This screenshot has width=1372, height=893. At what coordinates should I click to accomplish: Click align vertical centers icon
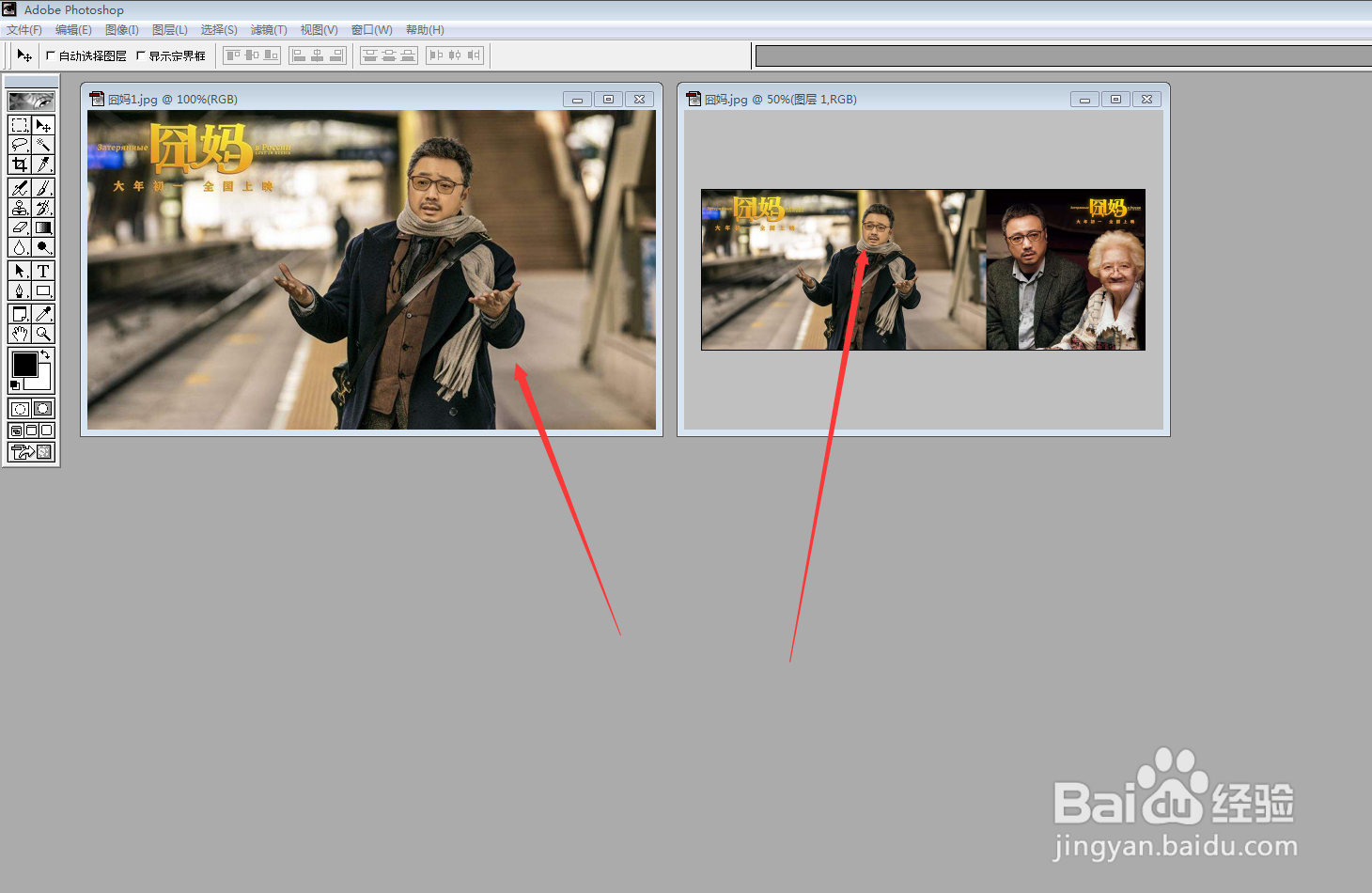(x=252, y=55)
